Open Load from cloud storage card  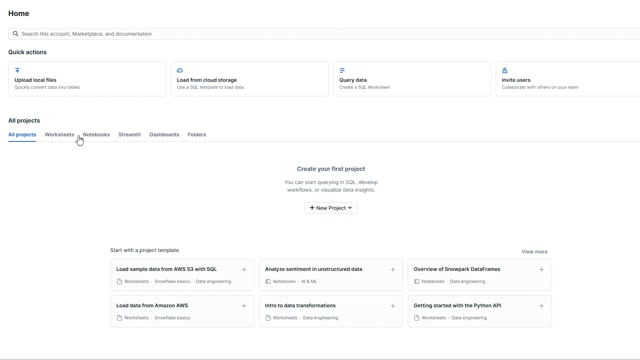[x=249, y=79]
